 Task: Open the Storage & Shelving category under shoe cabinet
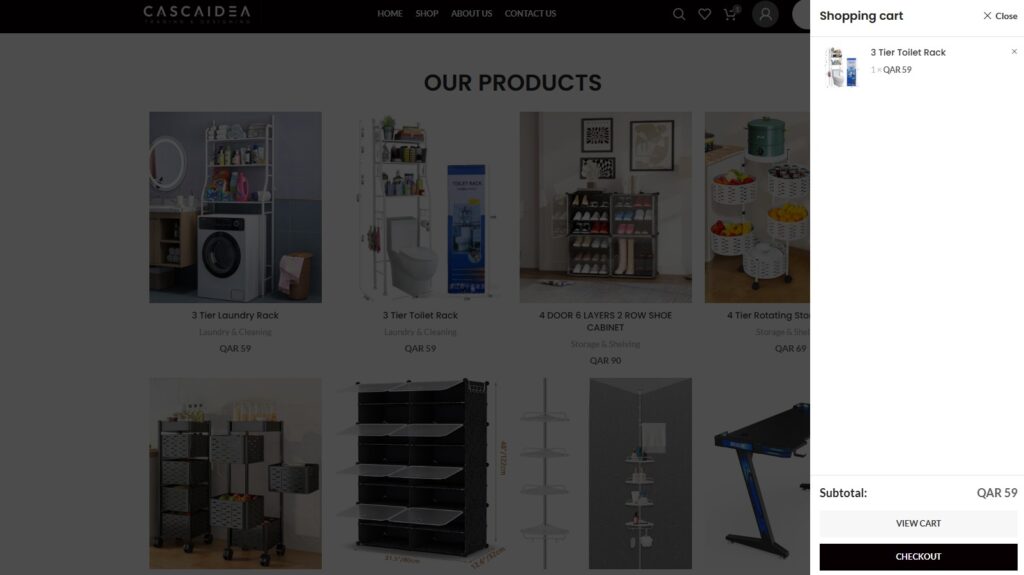(605, 344)
